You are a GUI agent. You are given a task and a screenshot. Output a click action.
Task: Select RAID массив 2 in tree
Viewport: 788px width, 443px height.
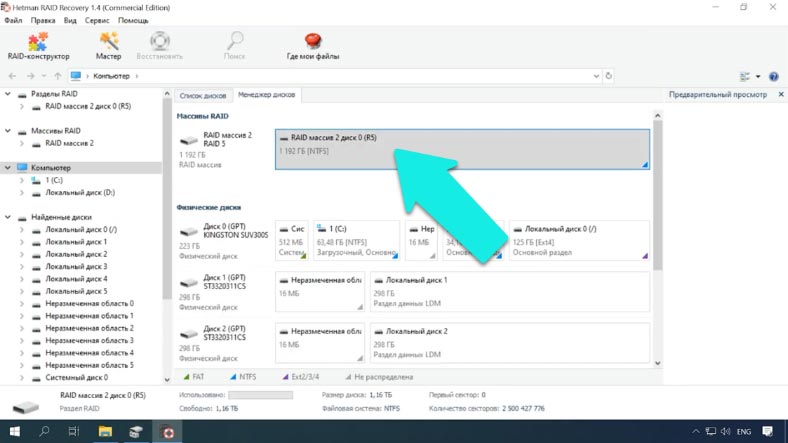69,143
